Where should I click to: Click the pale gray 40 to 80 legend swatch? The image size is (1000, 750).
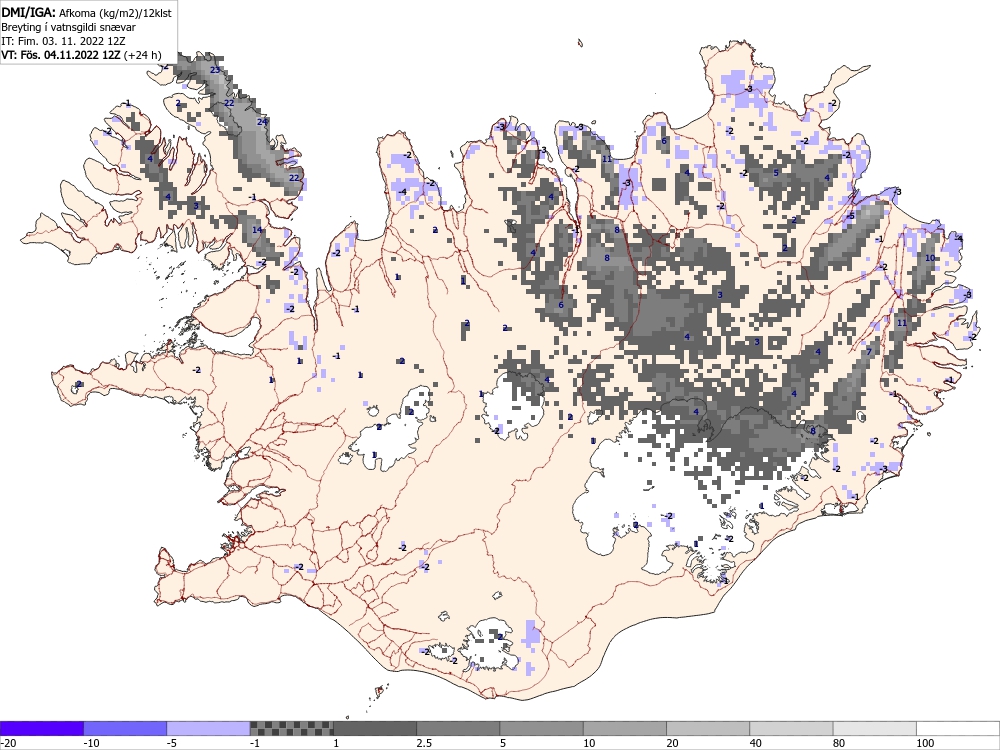click(791, 728)
